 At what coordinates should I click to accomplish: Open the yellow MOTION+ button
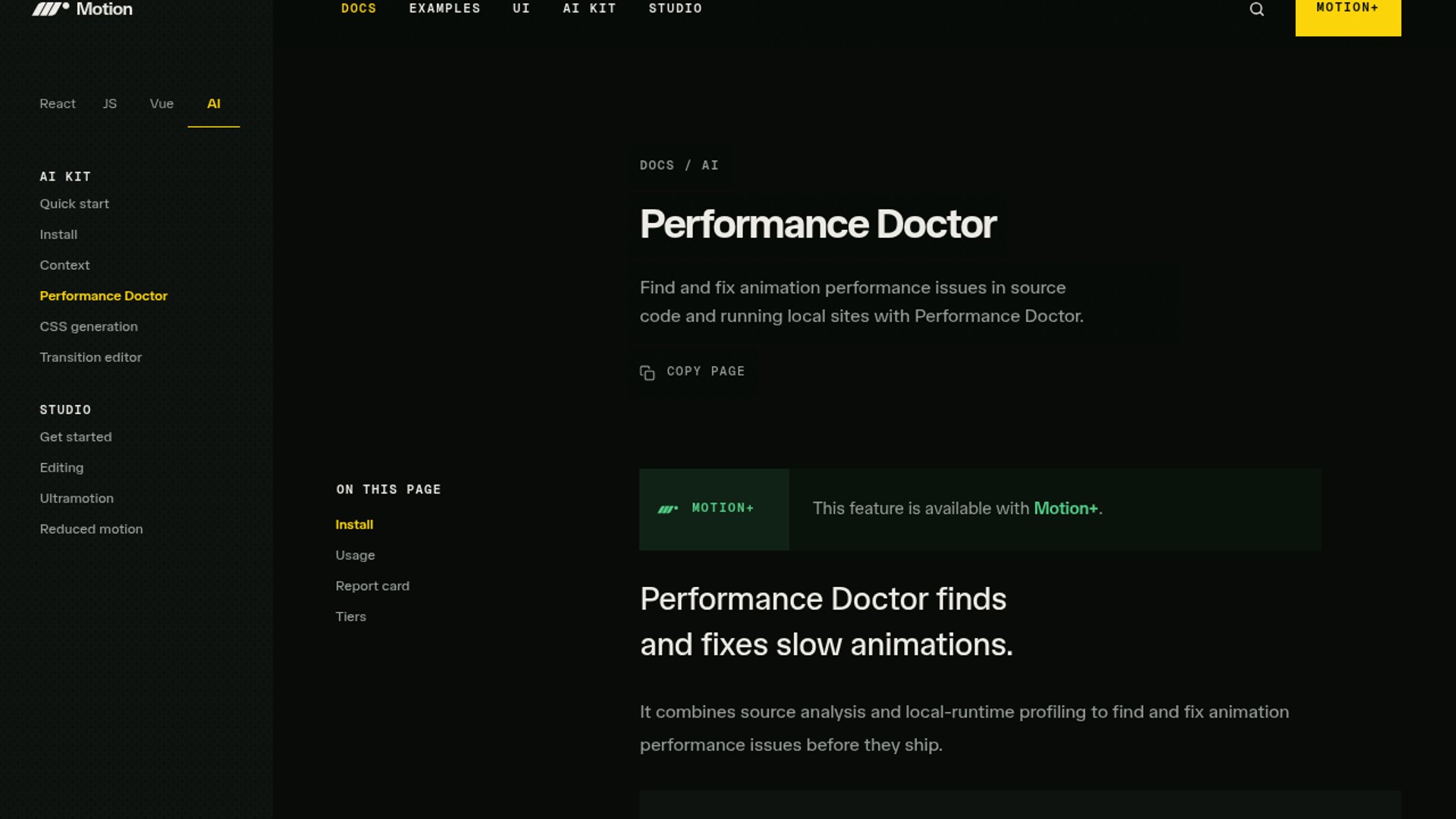coord(1348,17)
